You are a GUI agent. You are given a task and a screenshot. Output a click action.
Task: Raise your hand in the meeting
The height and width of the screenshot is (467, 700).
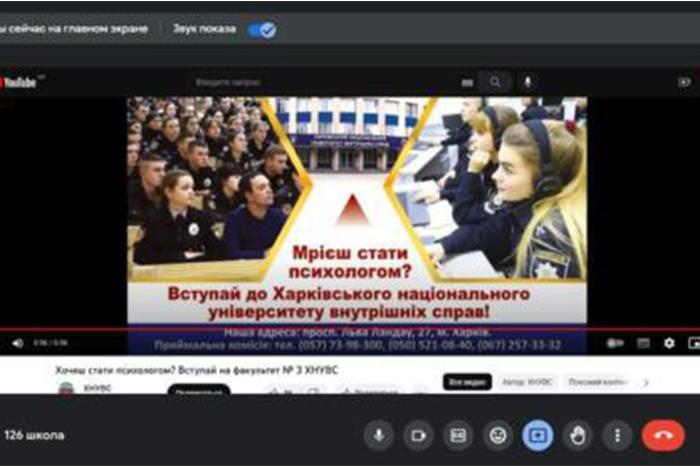(578, 435)
